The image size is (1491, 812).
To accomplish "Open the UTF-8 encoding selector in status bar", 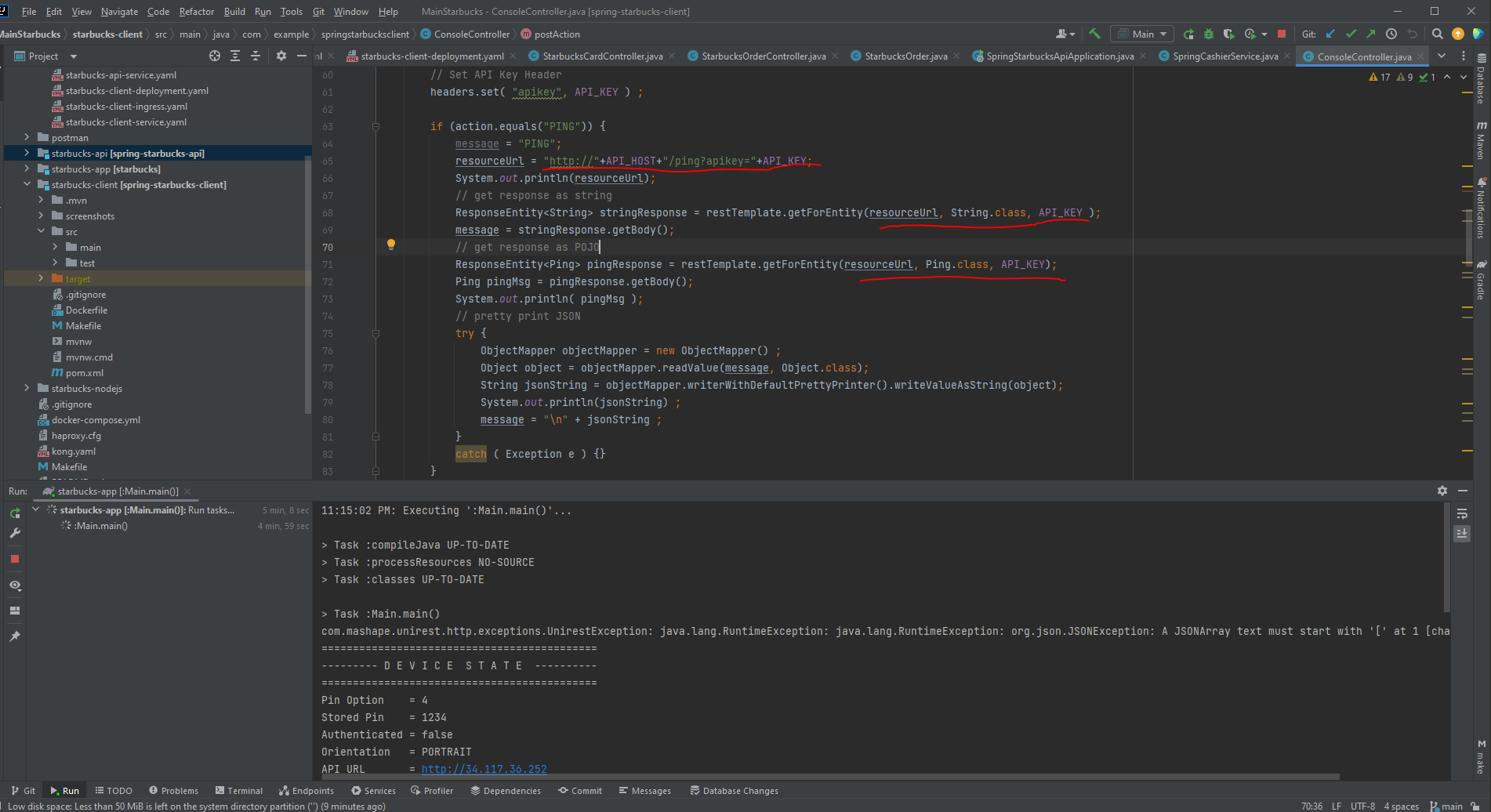I will click(1362, 806).
